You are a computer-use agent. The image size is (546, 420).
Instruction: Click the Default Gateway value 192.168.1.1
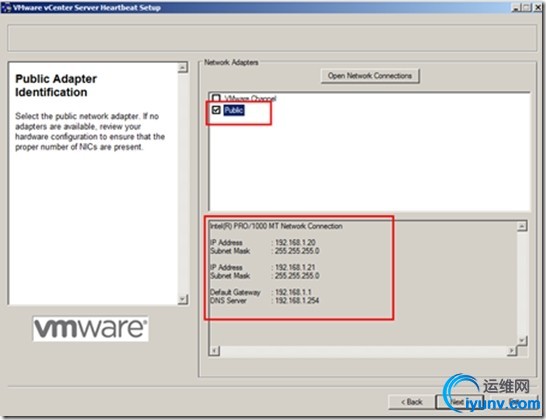tap(293, 292)
